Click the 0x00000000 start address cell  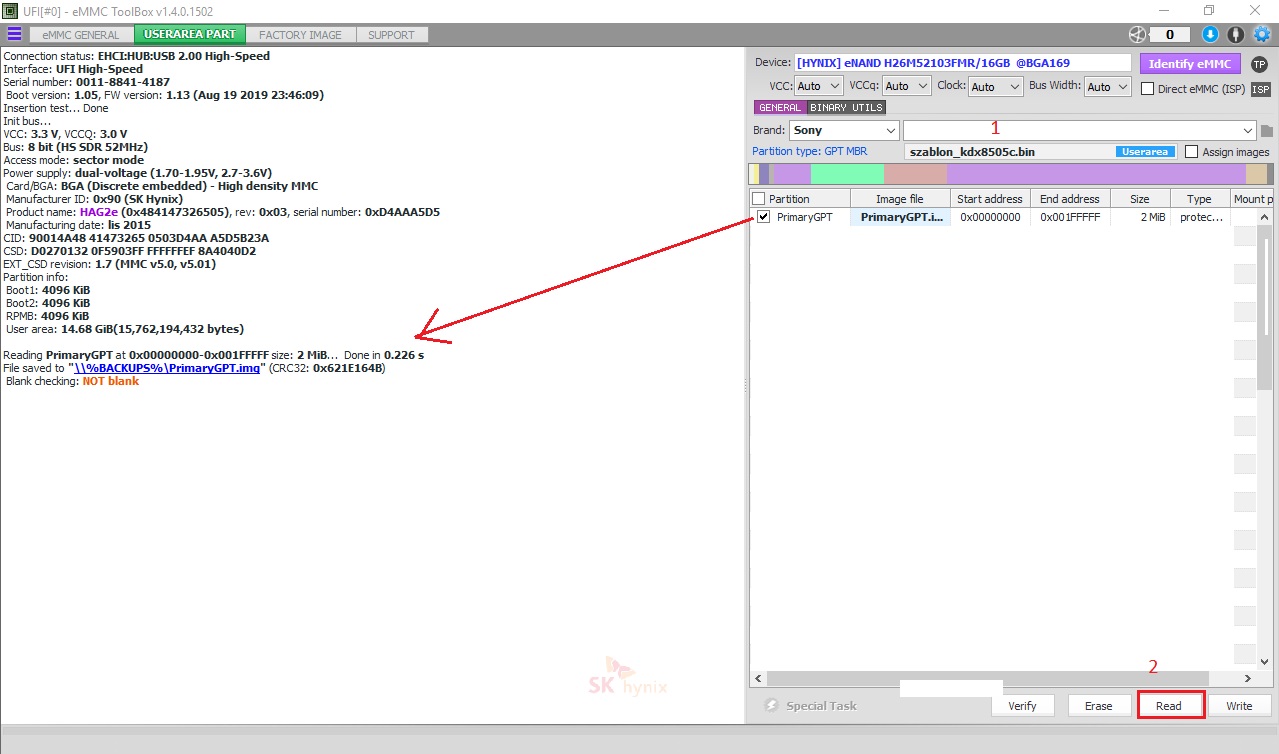point(990,217)
